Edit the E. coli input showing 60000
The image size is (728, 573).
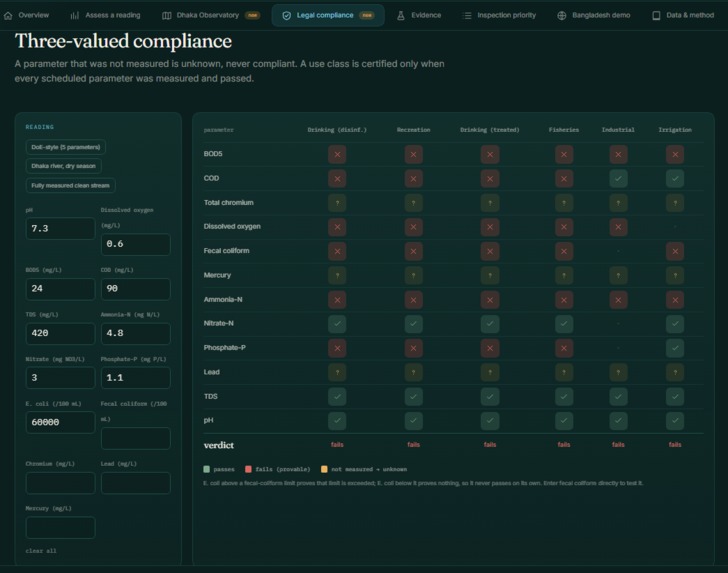point(60,422)
